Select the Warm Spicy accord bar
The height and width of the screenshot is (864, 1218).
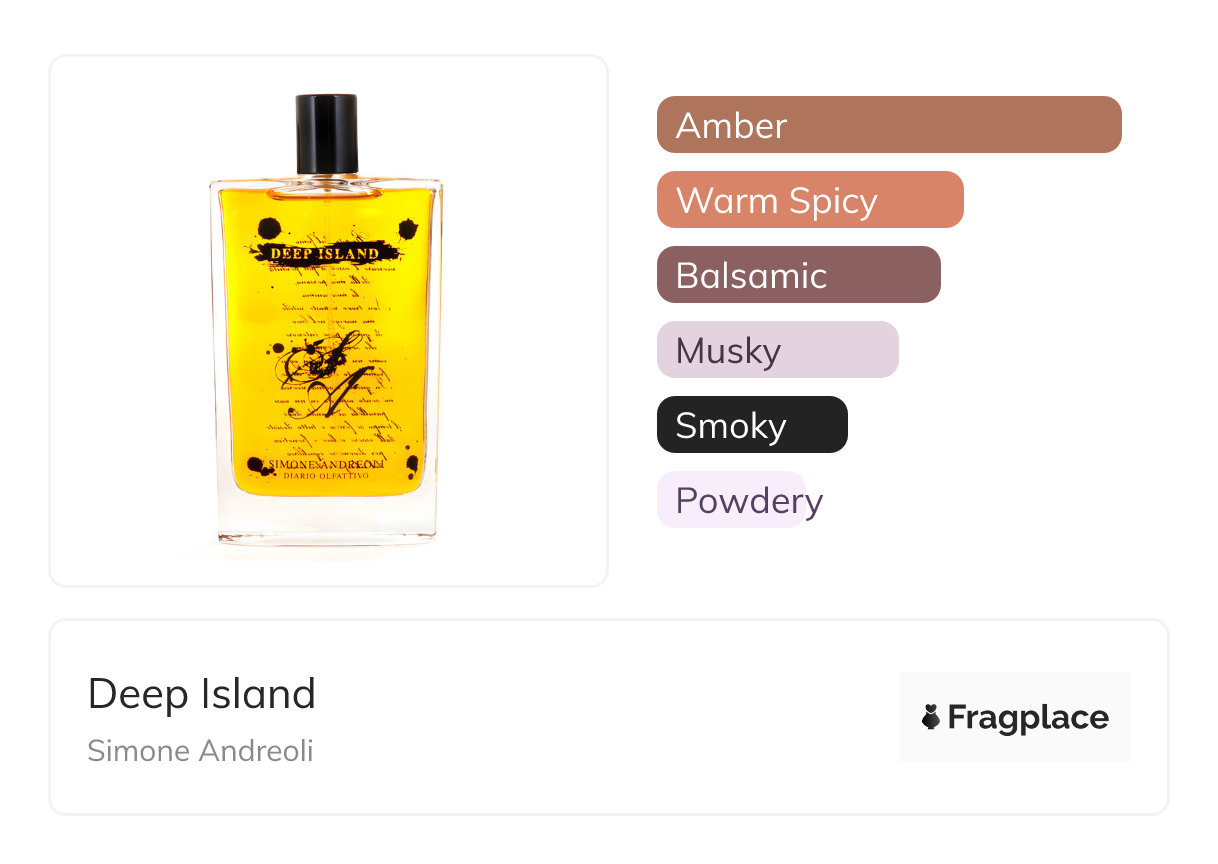click(810, 200)
